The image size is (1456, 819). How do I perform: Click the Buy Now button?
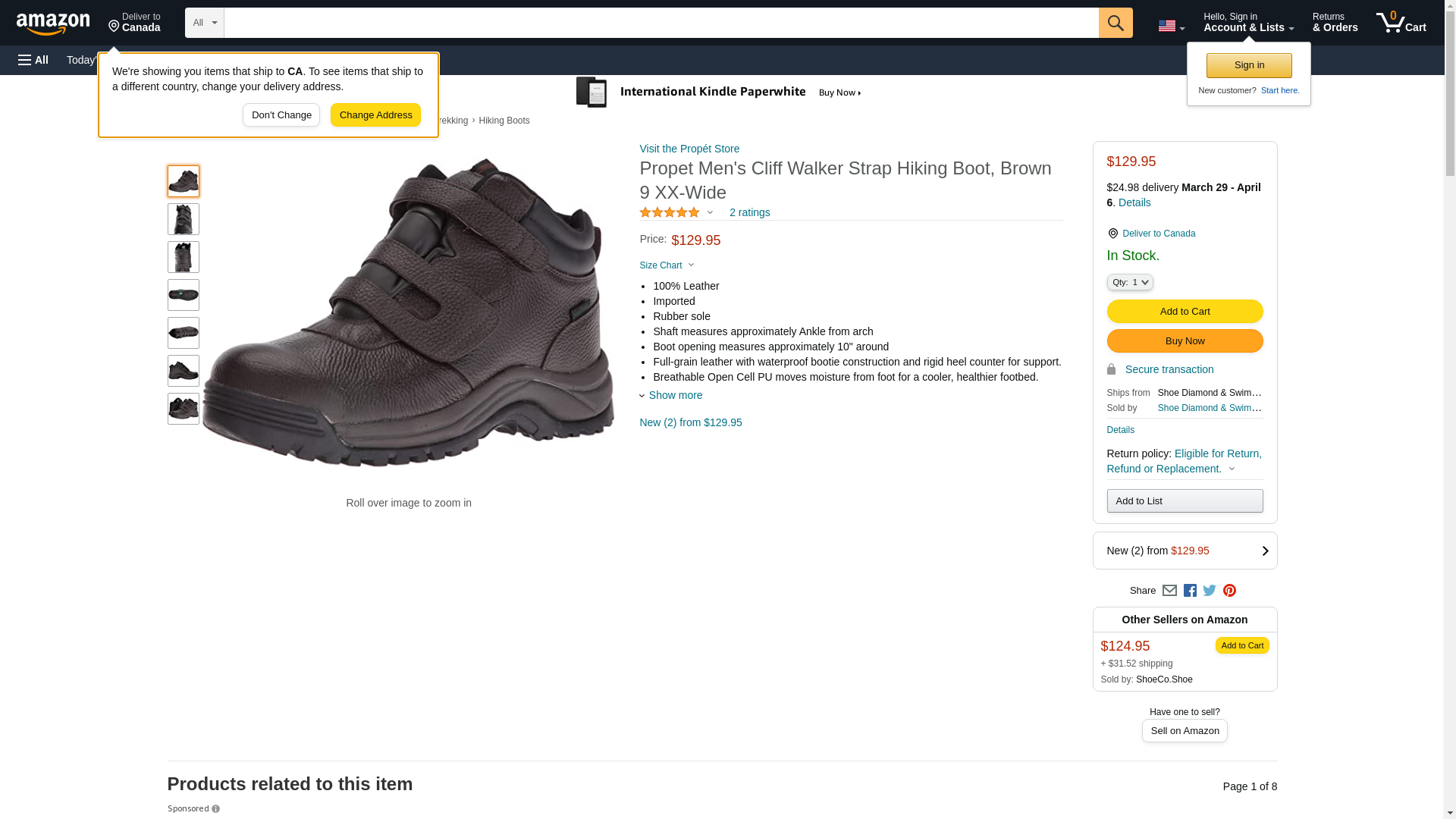click(1185, 341)
